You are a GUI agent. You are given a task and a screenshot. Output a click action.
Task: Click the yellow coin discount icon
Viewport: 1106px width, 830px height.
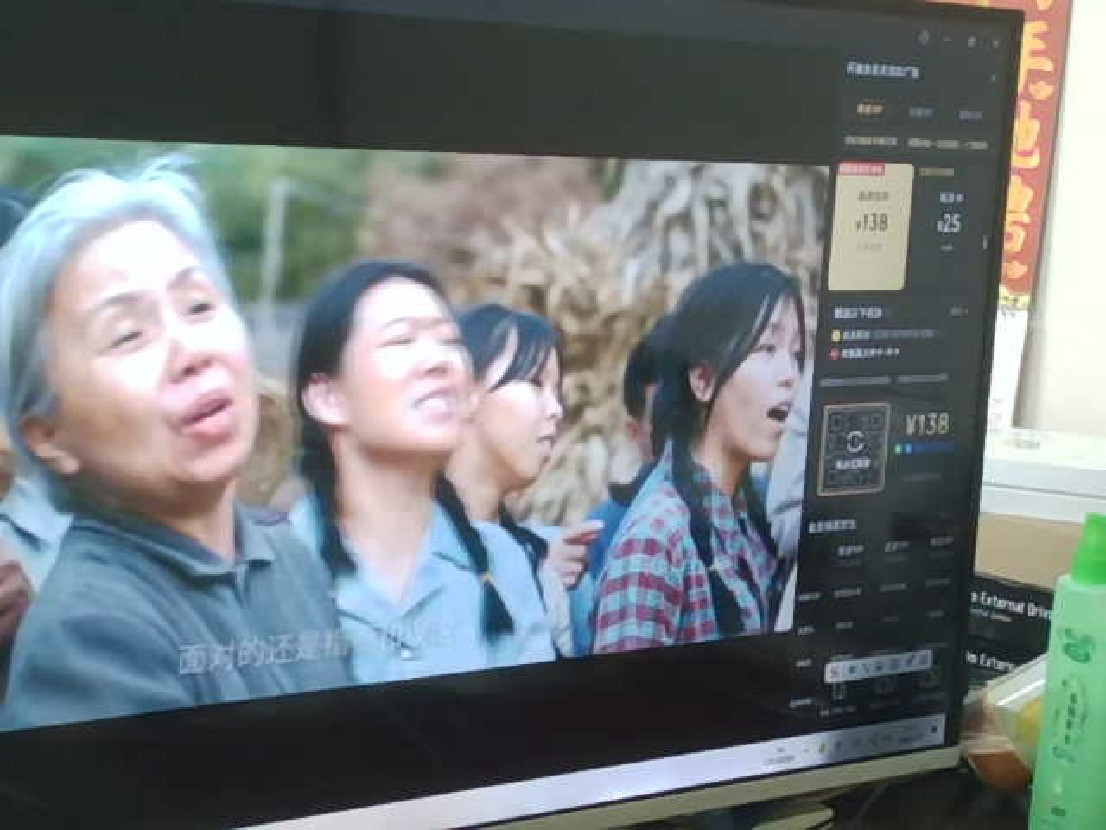click(x=836, y=336)
